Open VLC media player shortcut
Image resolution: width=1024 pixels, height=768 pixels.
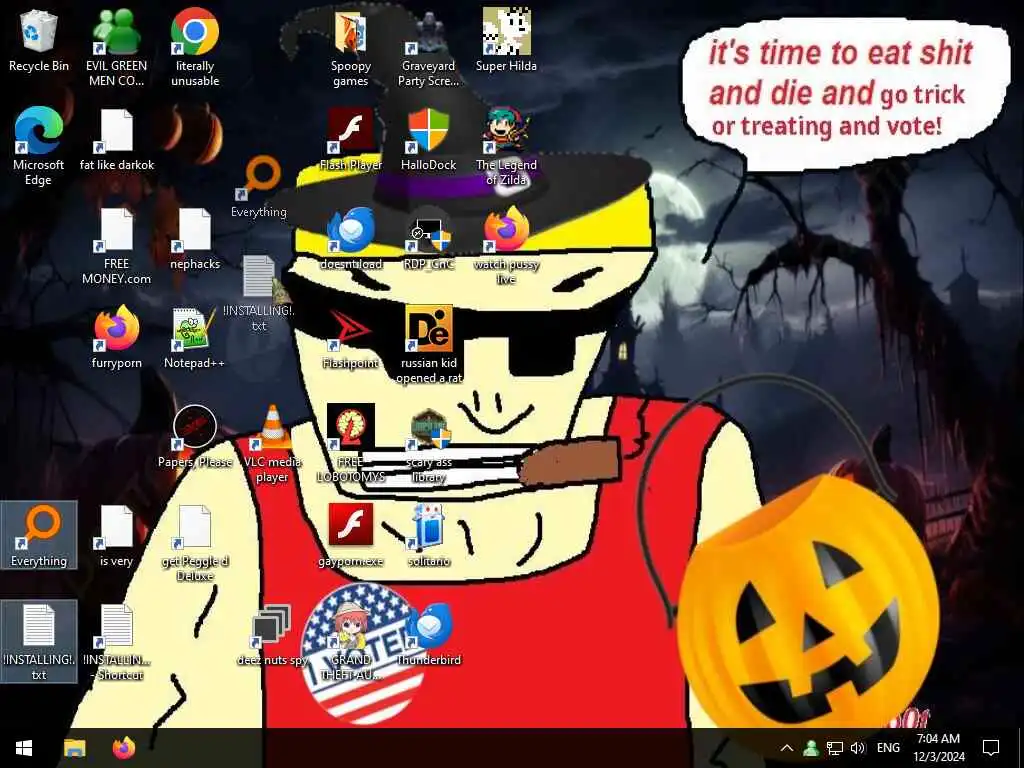click(272, 444)
